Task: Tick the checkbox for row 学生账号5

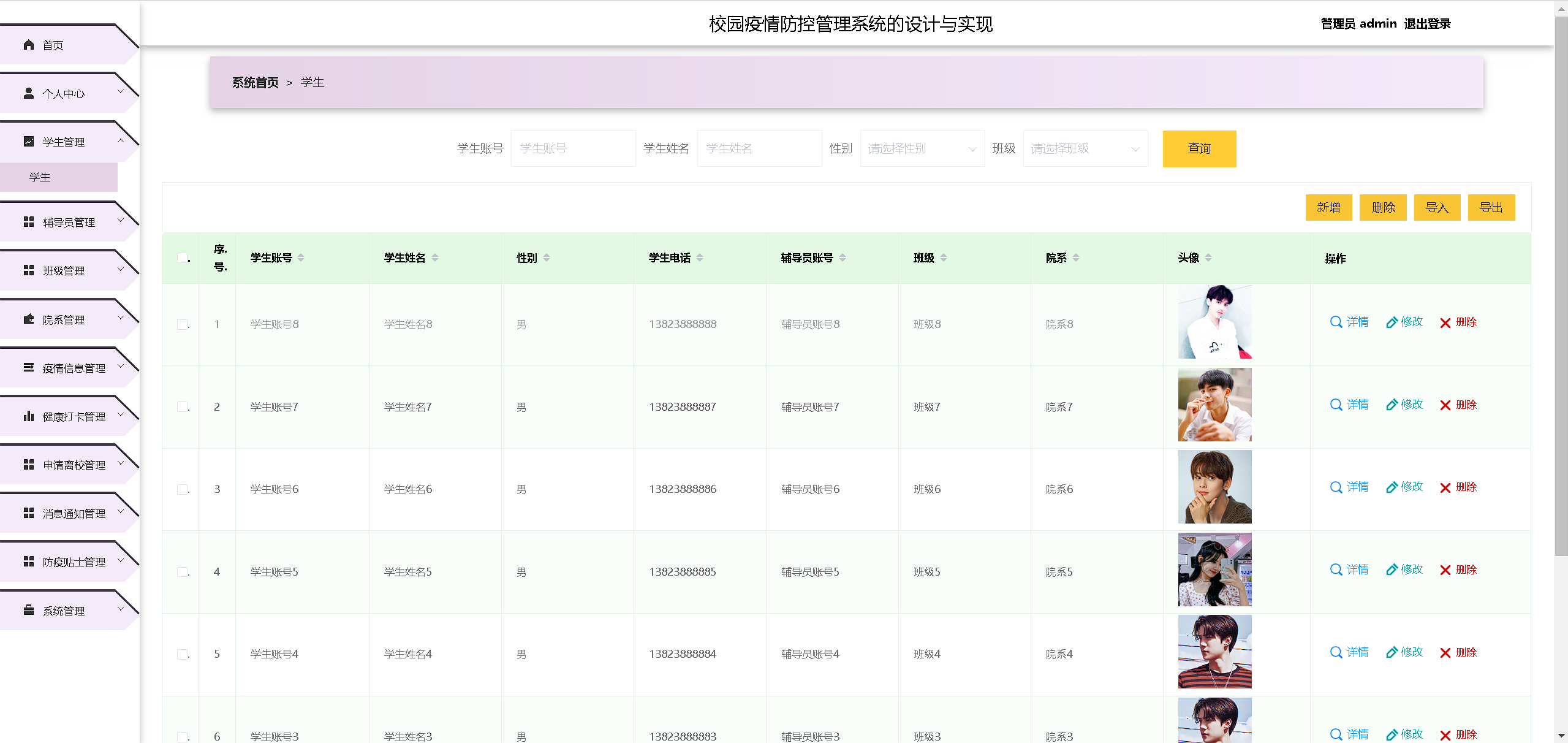Action: click(x=182, y=572)
